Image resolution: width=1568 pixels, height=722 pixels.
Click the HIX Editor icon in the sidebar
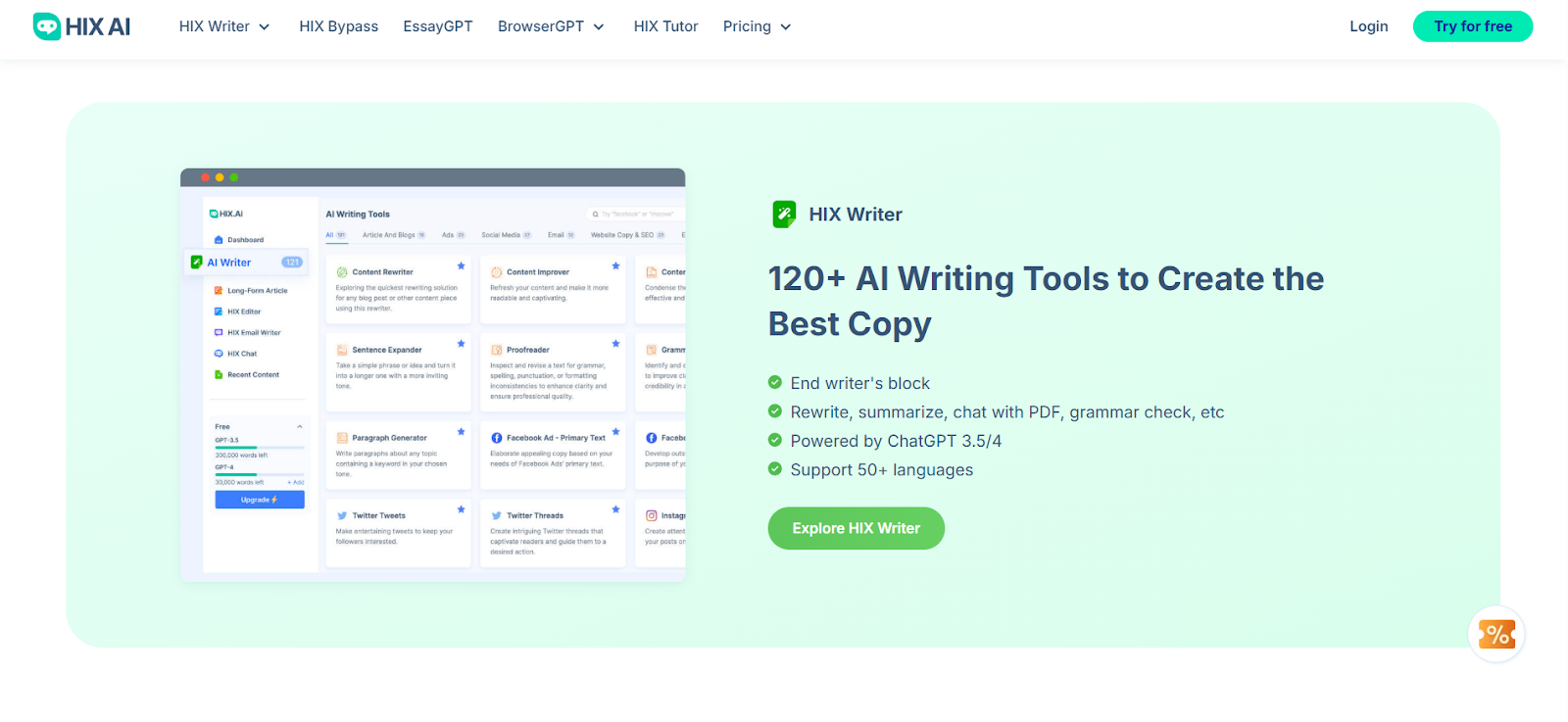[x=219, y=312]
